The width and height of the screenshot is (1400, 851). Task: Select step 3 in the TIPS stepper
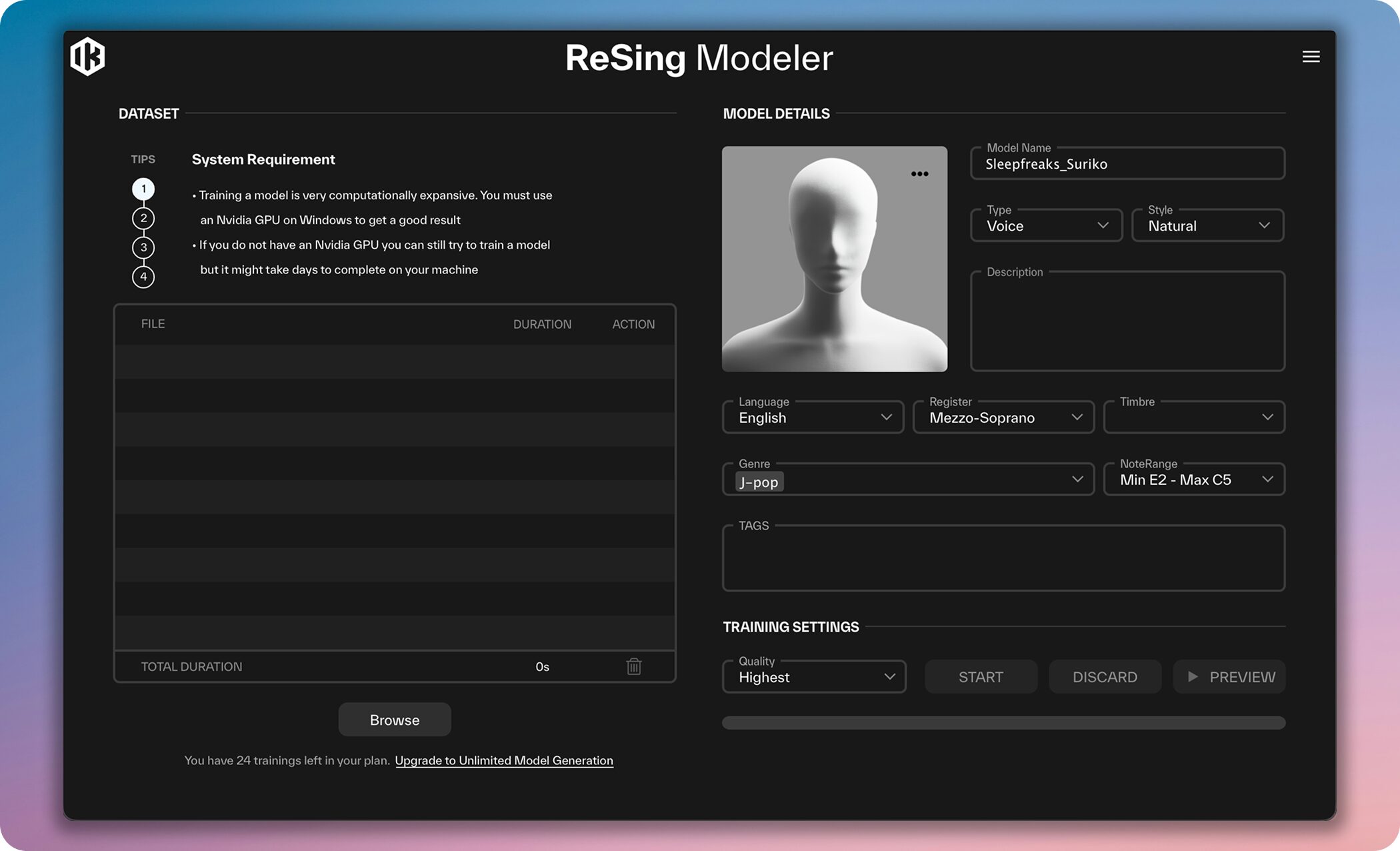tap(143, 247)
